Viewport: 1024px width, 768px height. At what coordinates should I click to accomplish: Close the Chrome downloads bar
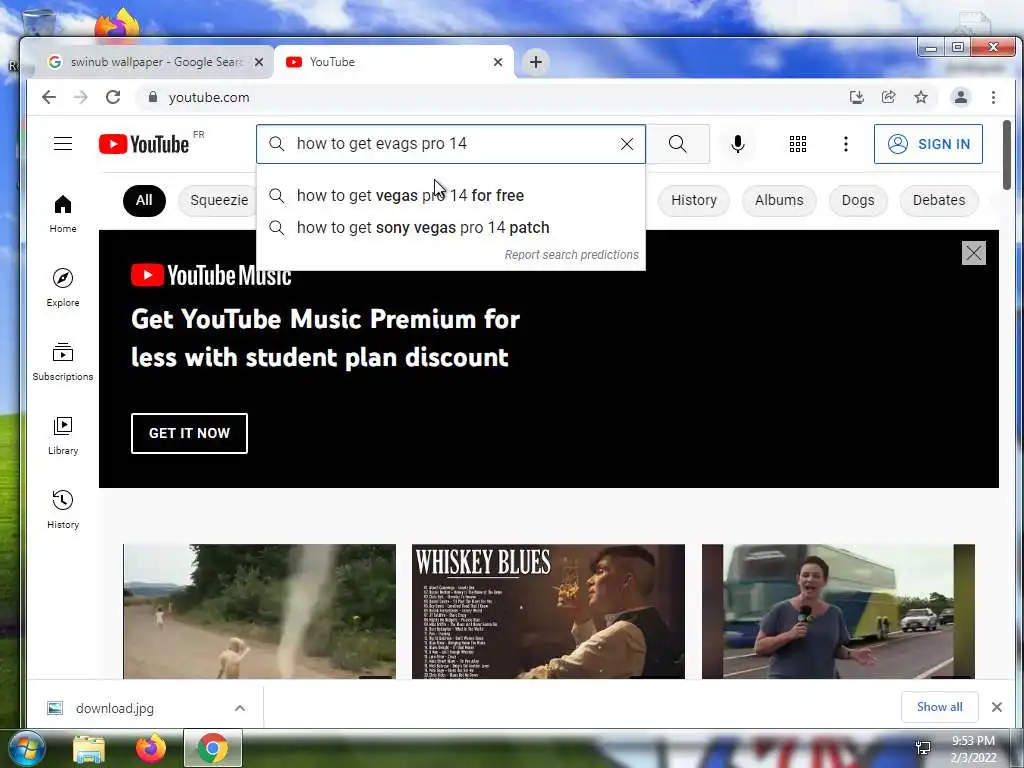(997, 707)
